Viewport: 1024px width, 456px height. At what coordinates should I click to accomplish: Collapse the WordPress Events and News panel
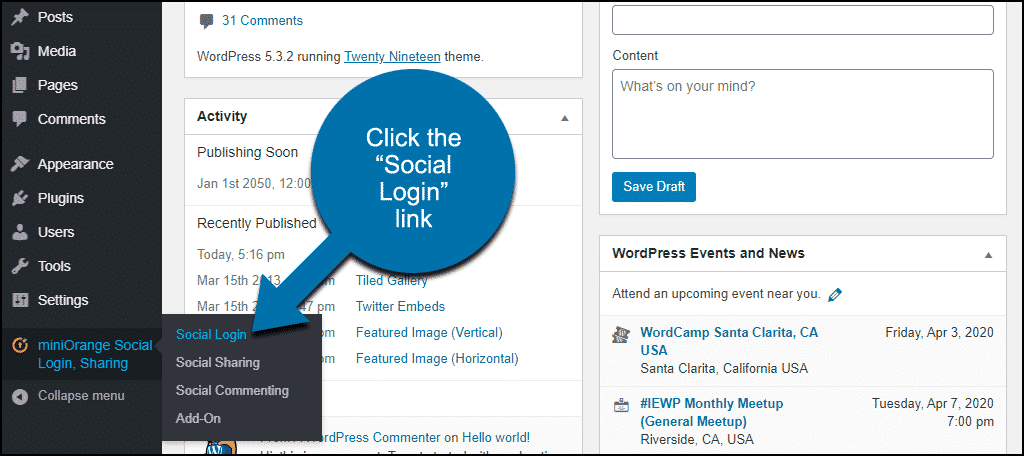988,254
